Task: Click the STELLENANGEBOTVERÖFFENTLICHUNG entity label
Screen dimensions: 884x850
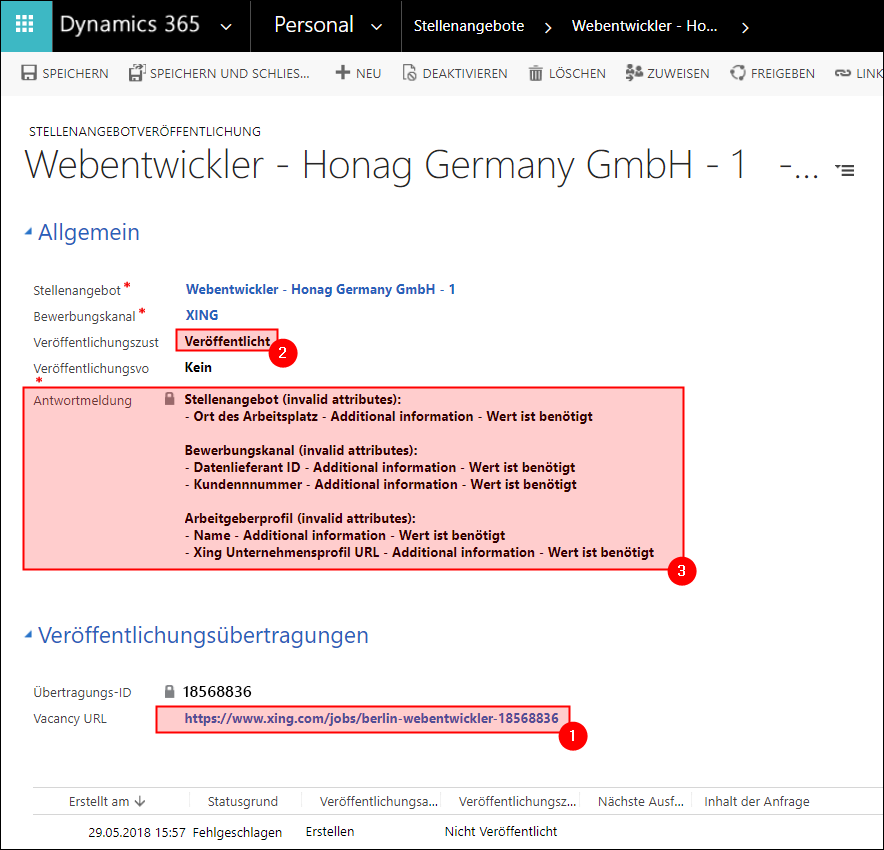Action: pos(145,131)
